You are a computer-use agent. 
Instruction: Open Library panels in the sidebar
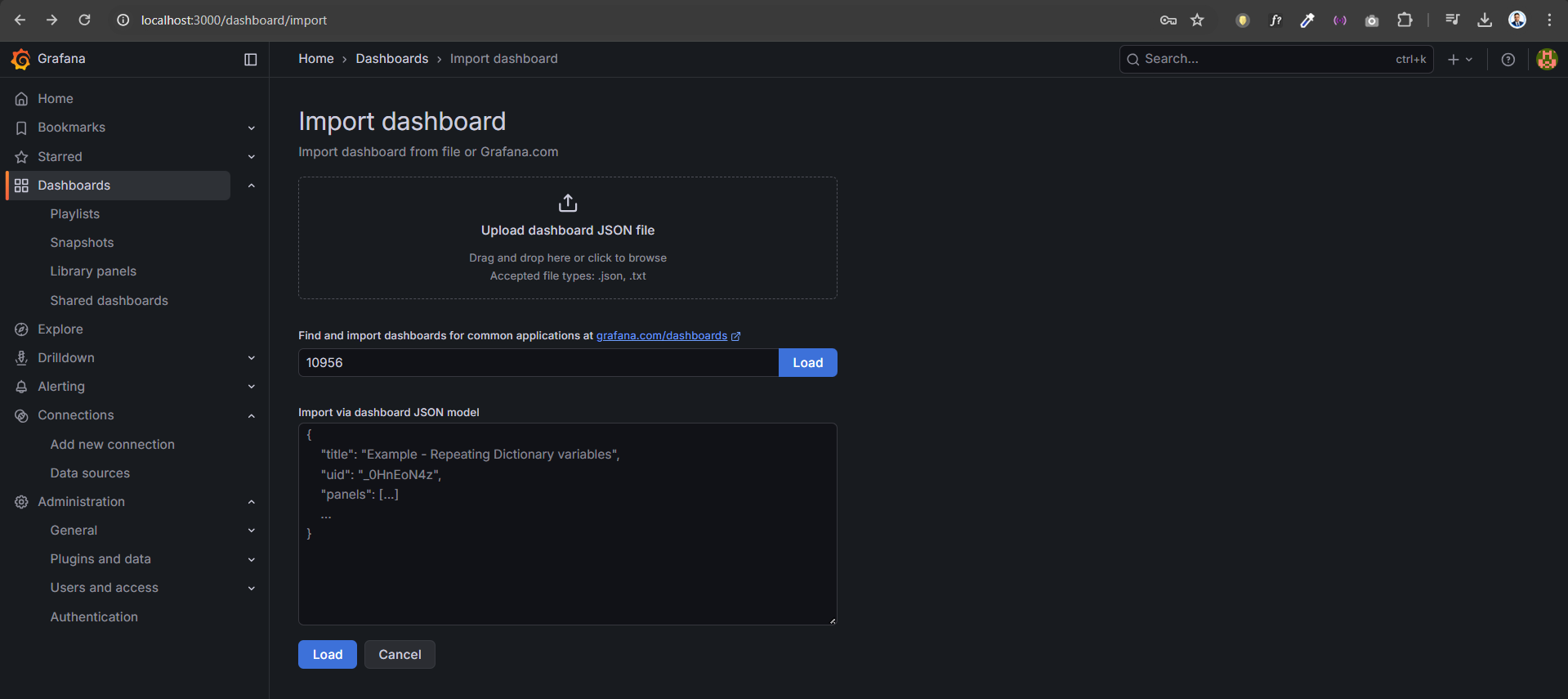[93, 271]
